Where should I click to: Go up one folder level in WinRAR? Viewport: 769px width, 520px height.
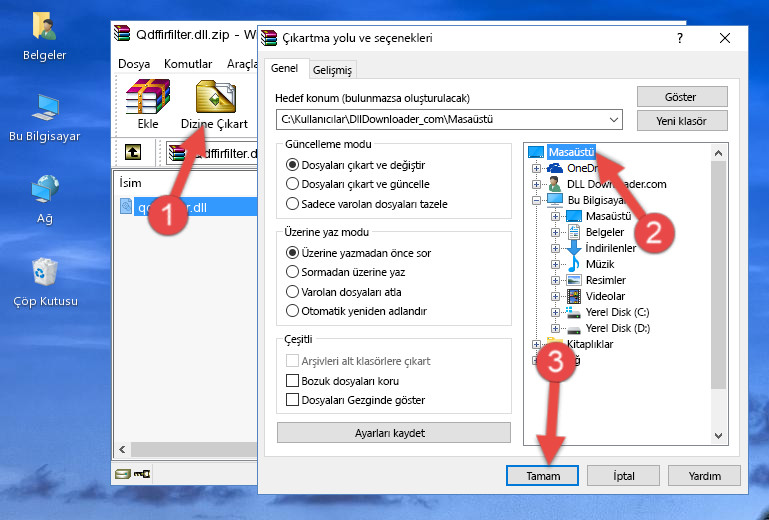pyautogui.click(x=133, y=153)
